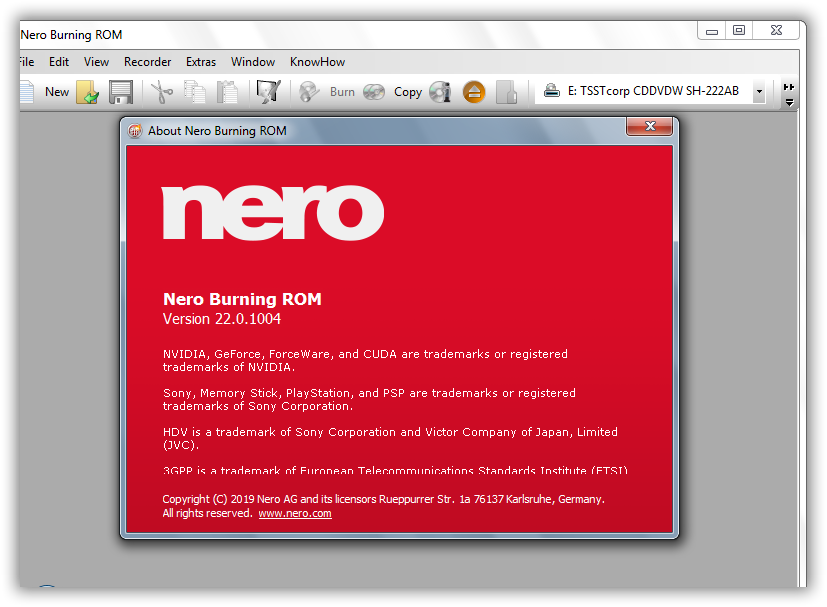Click the white nero logo

(x=273, y=212)
